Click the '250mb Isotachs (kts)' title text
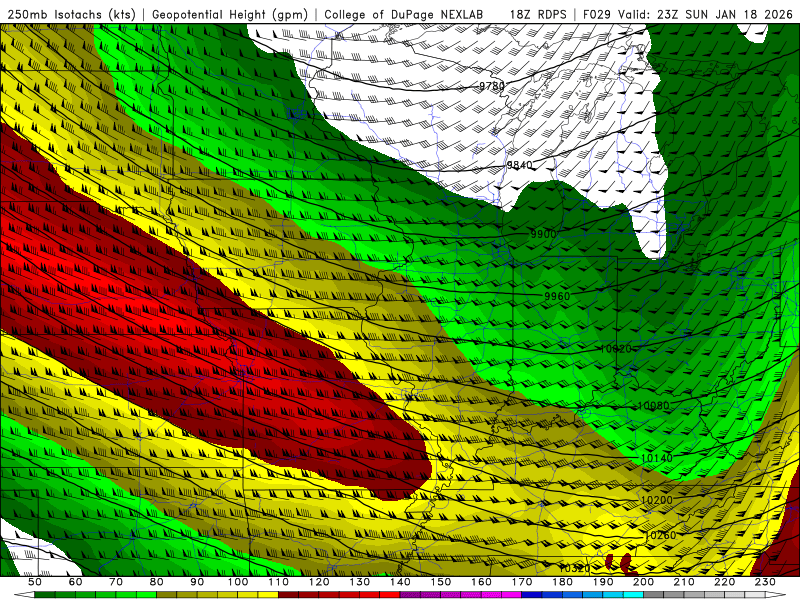The height and width of the screenshot is (600, 800). pos(71,15)
